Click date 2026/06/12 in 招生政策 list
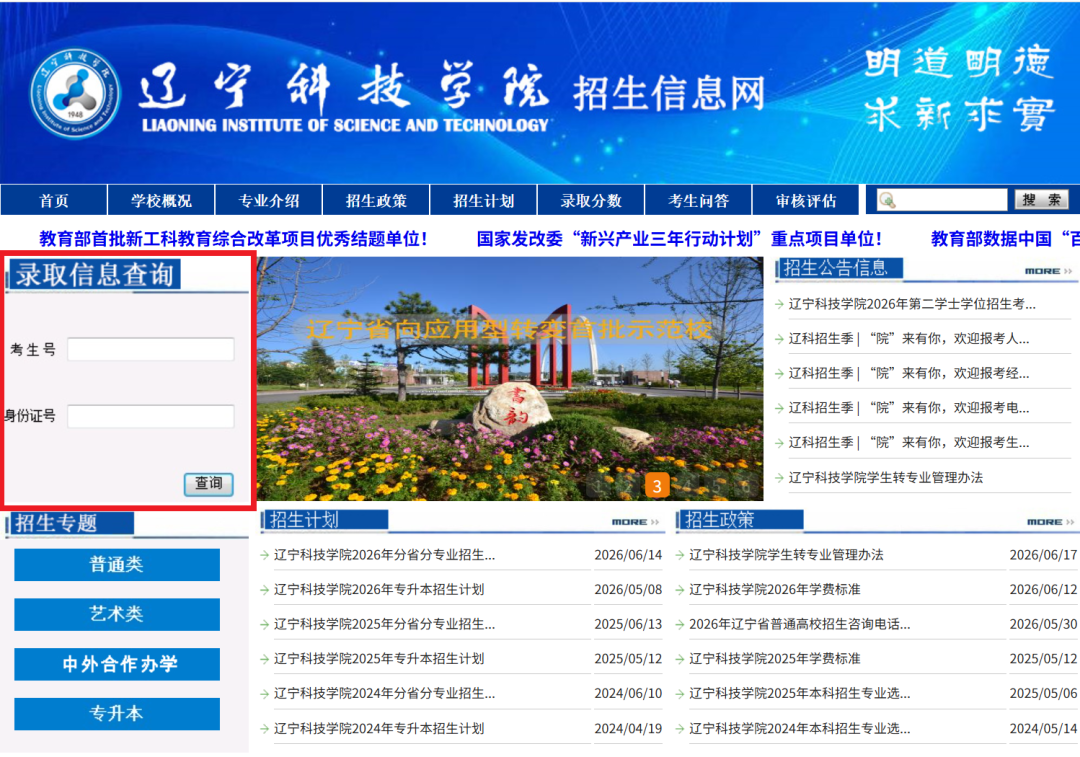This screenshot has height=757, width=1080. [1043, 590]
